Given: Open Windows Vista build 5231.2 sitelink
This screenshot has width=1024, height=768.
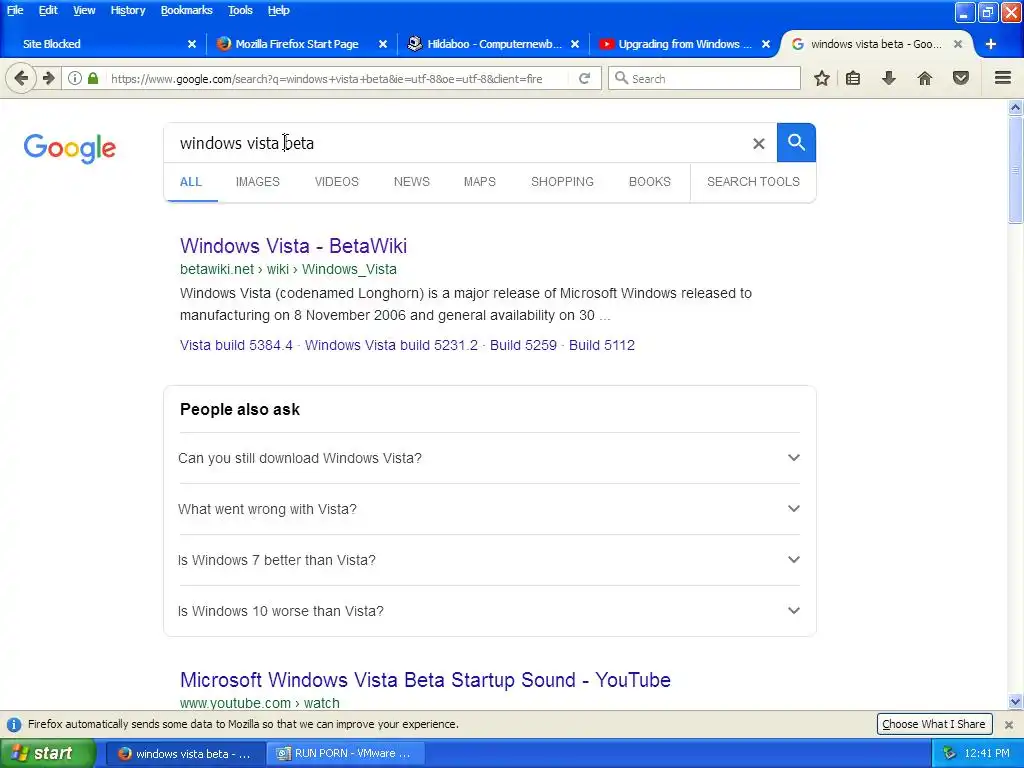Looking at the screenshot, I should pyautogui.click(x=391, y=345).
